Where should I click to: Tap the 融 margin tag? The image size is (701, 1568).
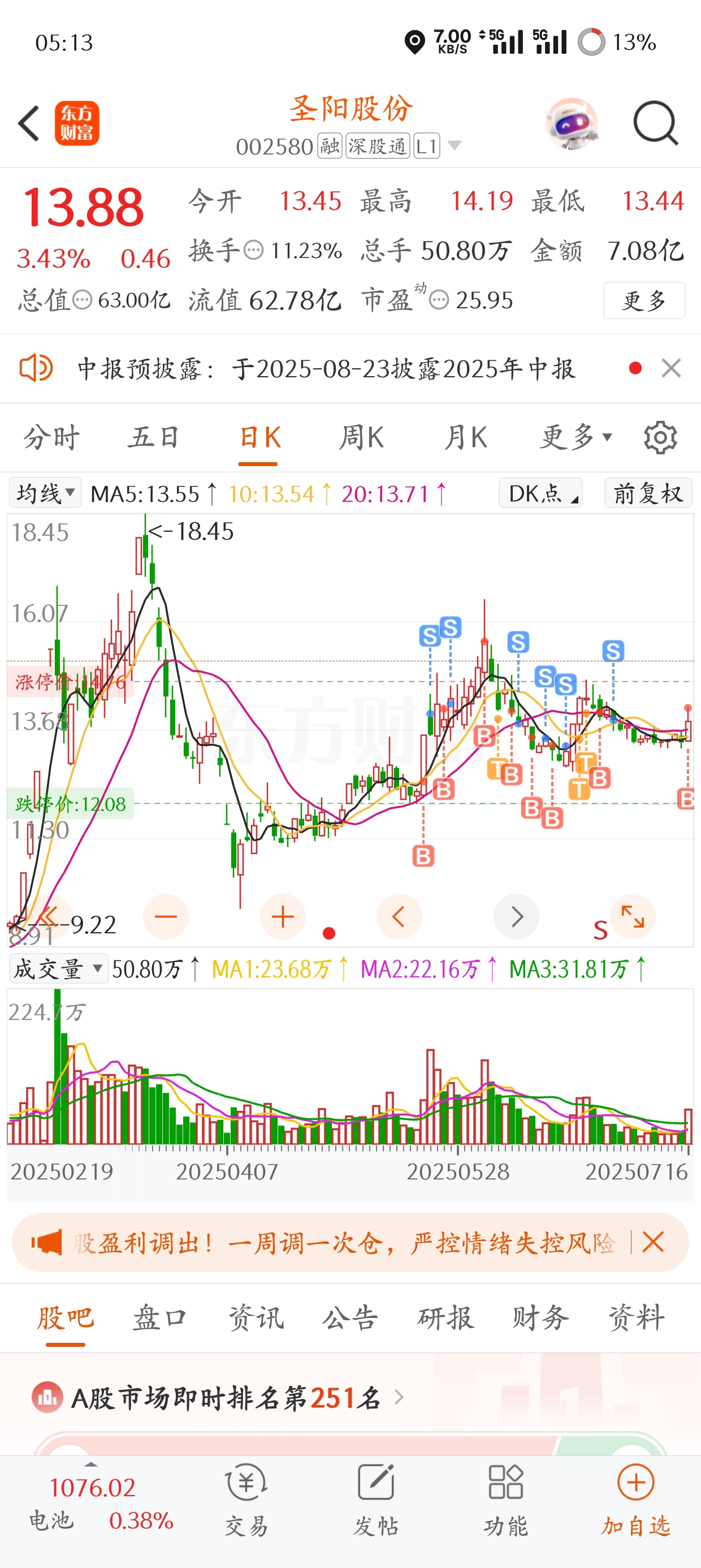point(330,146)
